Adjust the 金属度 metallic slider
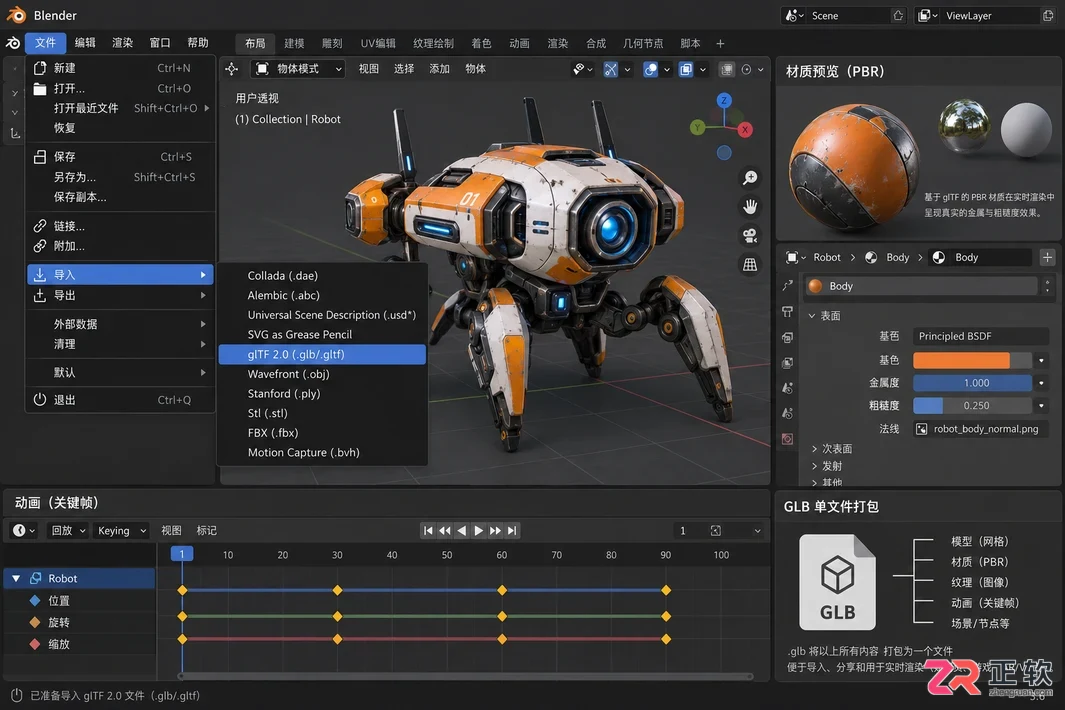The width and height of the screenshot is (1065, 710). 972,383
